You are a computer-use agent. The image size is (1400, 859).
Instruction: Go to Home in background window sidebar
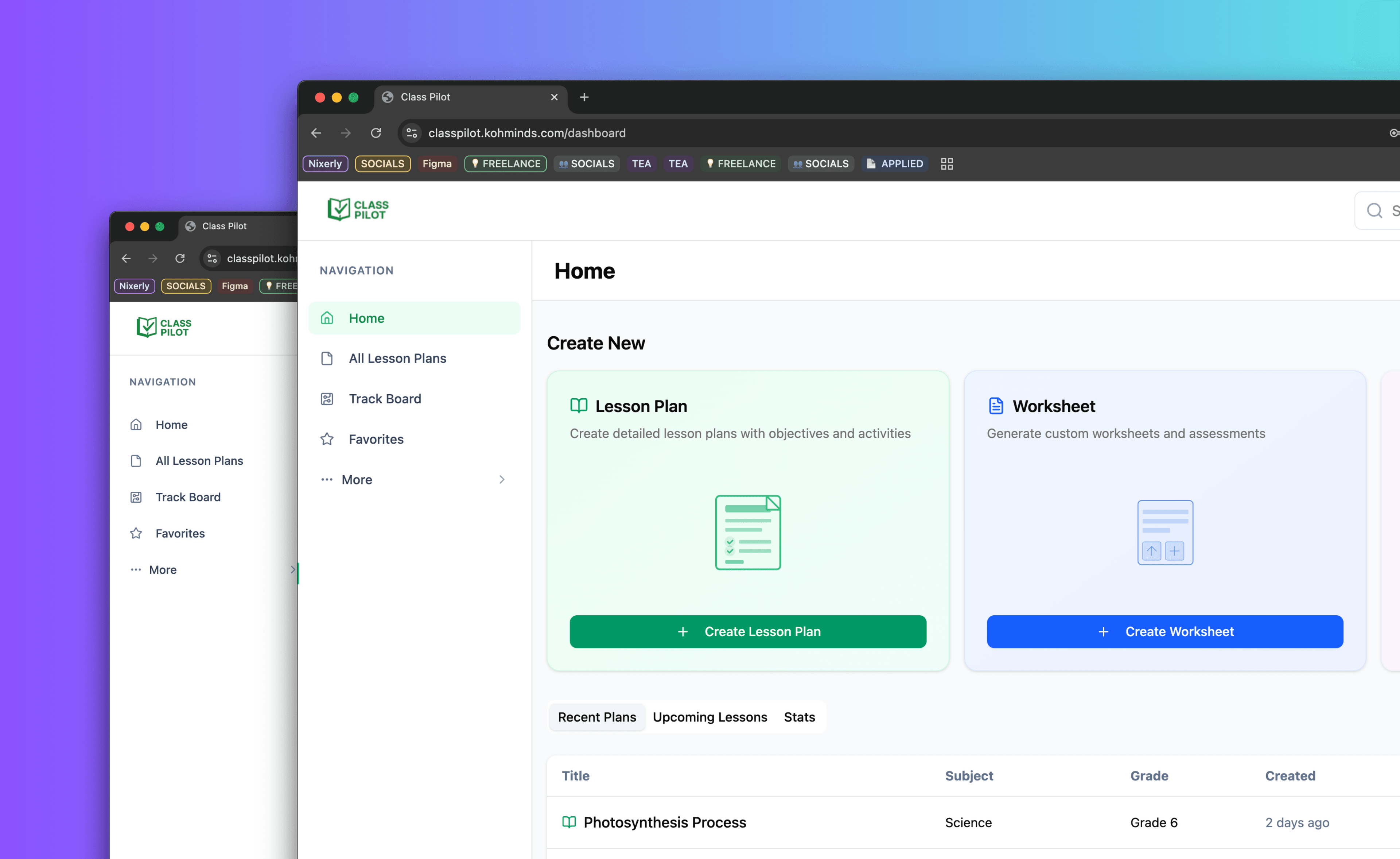[x=171, y=425]
